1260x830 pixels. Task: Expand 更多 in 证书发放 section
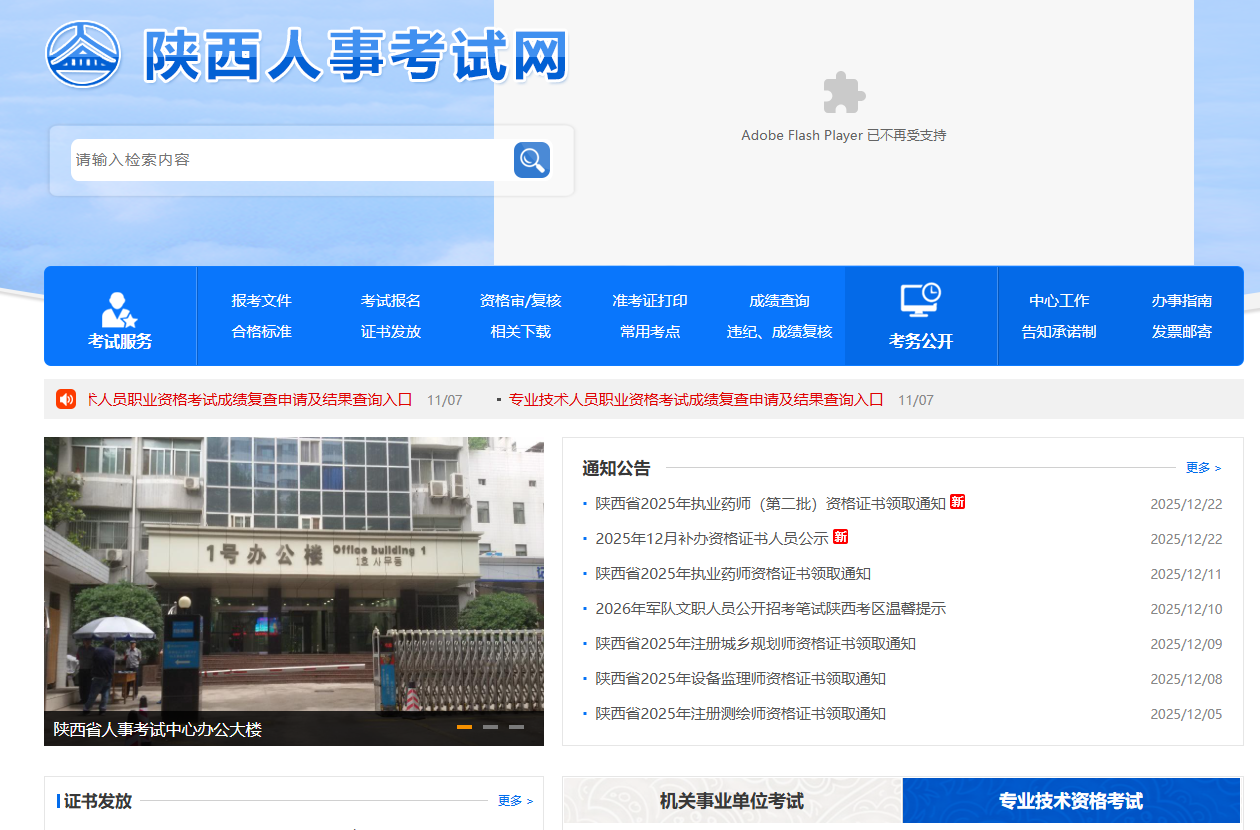515,801
